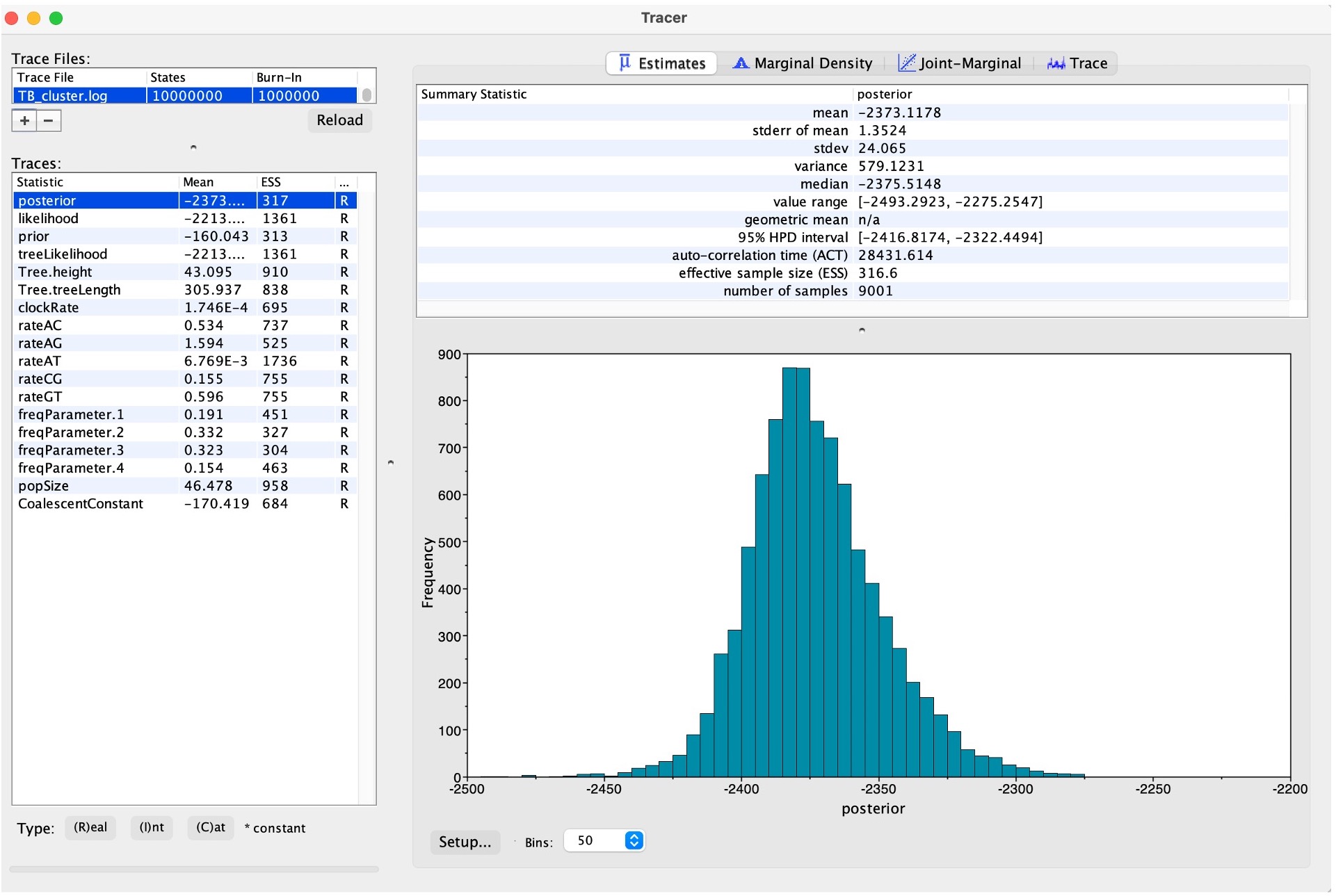Click the stderr of mean value 1.3524

pos(882,131)
